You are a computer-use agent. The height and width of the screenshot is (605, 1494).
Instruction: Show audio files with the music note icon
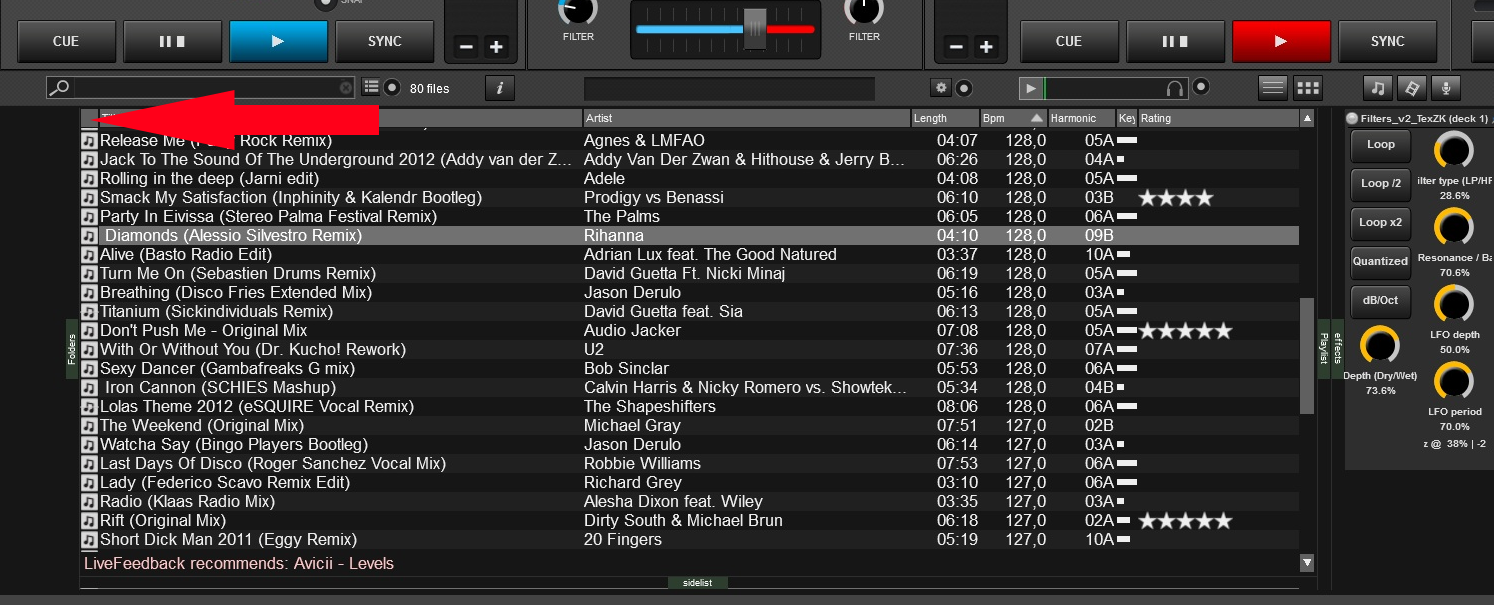coord(1378,88)
